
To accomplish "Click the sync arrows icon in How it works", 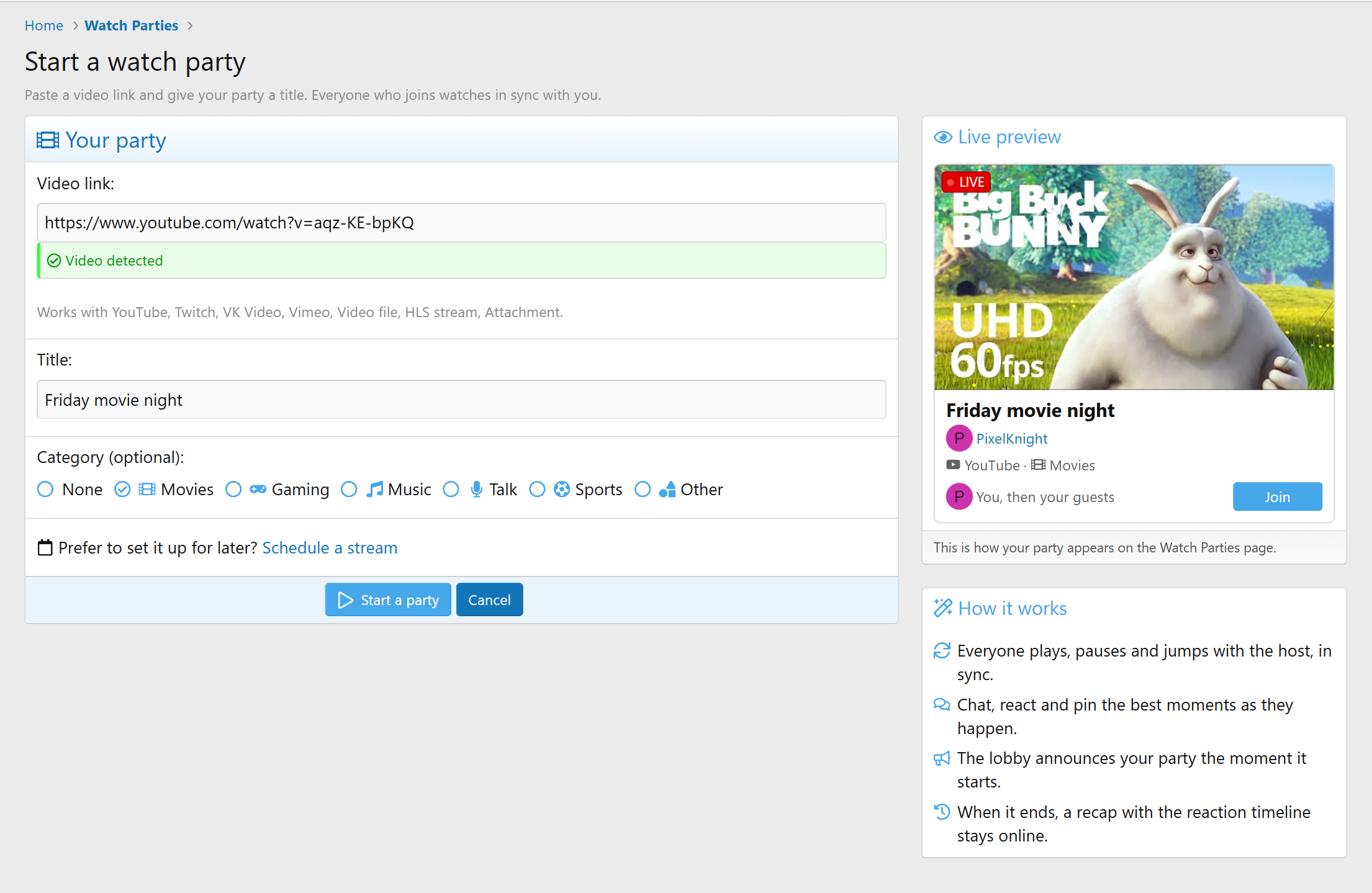I will 942,650.
